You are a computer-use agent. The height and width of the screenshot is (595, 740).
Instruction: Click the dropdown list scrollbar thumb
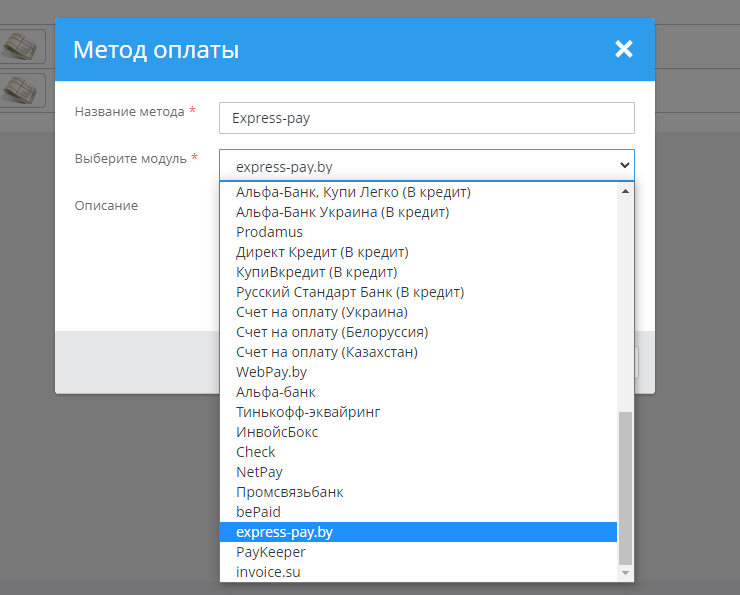click(x=626, y=488)
